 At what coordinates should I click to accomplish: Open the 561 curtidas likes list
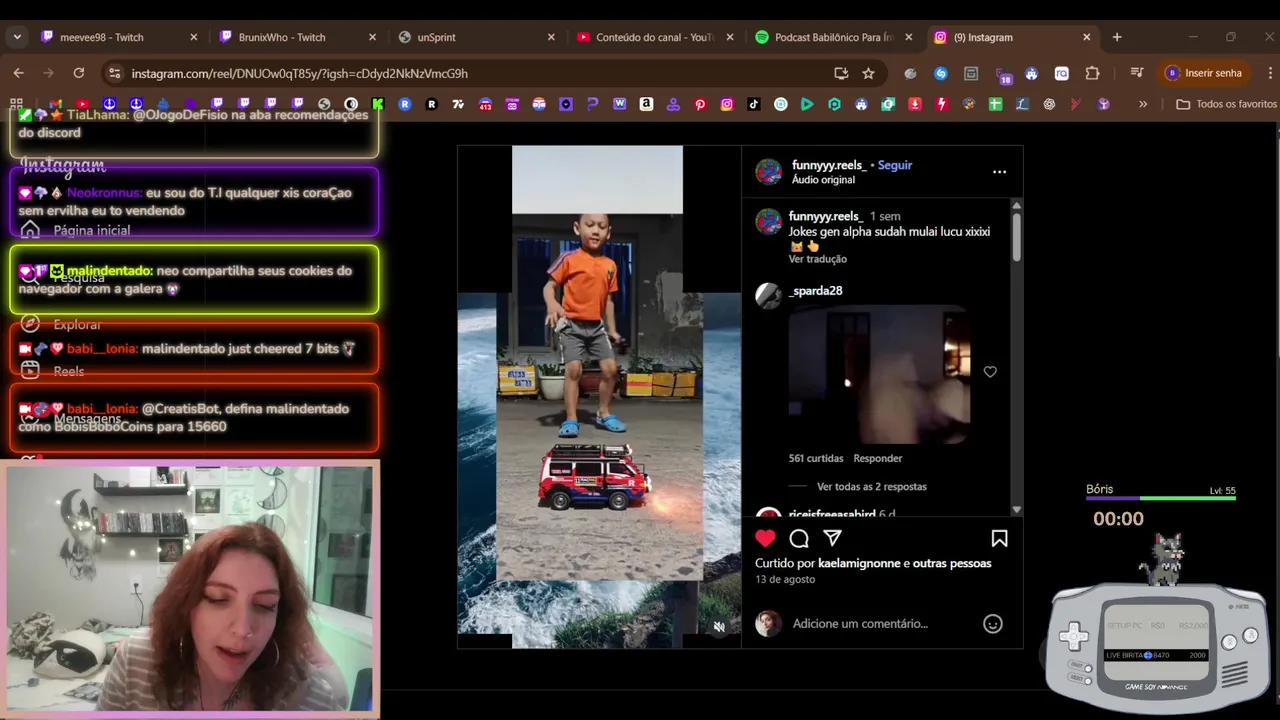(816, 458)
